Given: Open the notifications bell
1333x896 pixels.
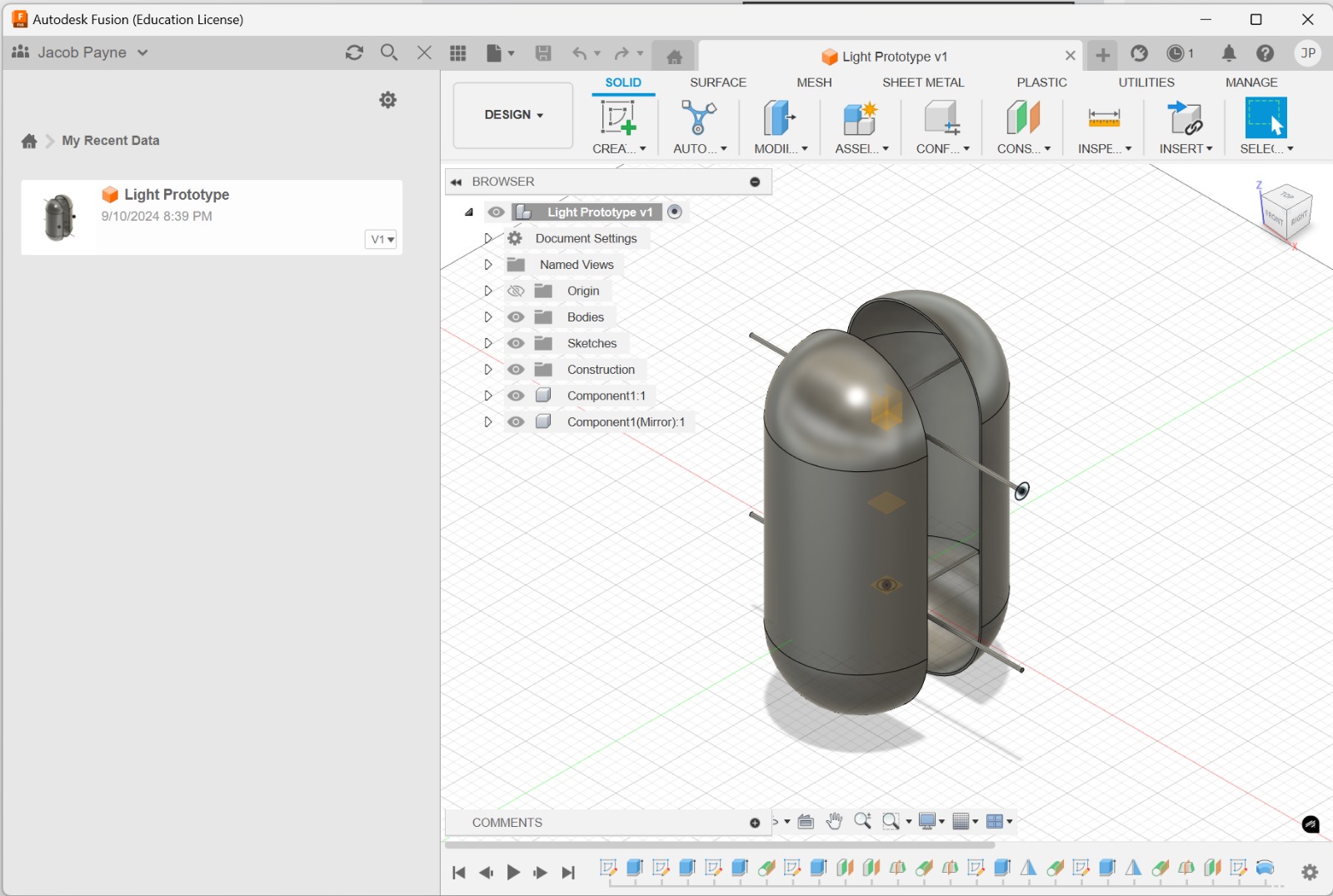Looking at the screenshot, I should pos(1229,53).
